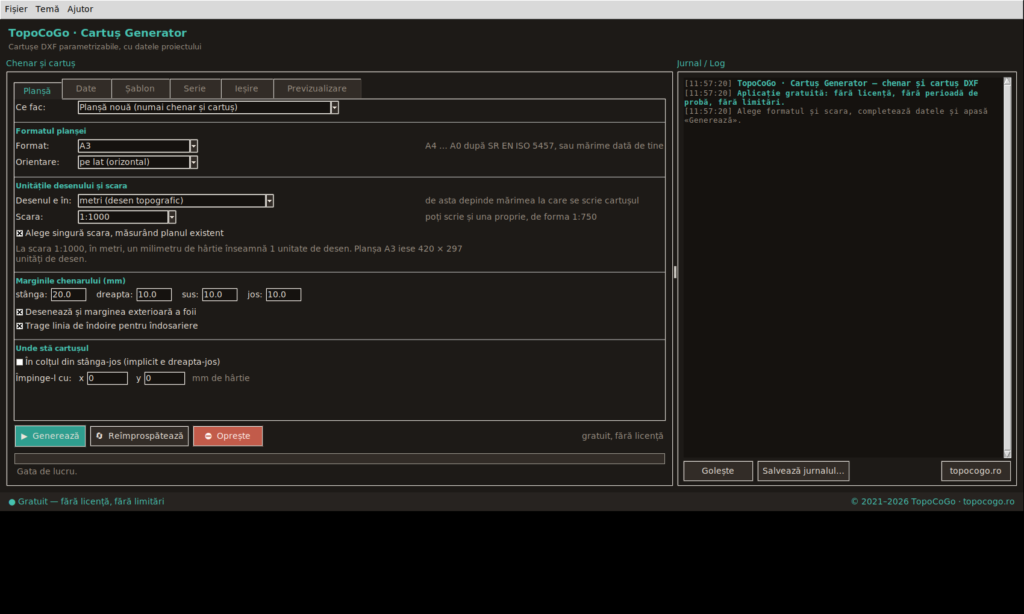Switch to the Șablon tab
Viewport: 1024px width, 614px height.
(x=140, y=88)
